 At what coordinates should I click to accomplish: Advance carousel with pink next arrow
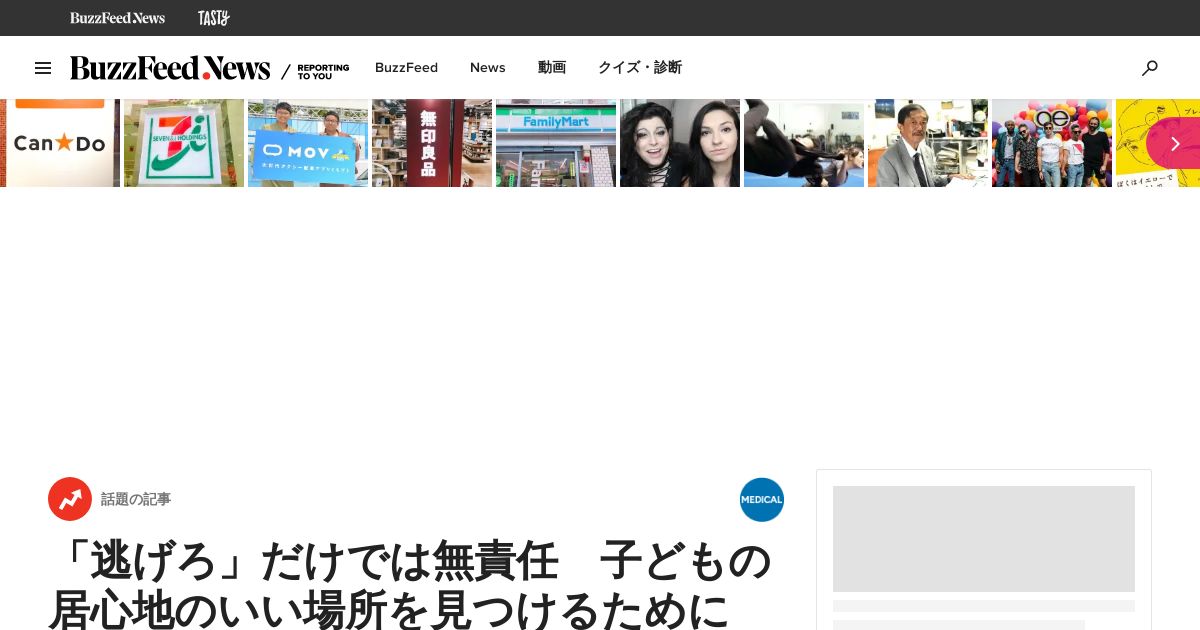(x=1174, y=143)
